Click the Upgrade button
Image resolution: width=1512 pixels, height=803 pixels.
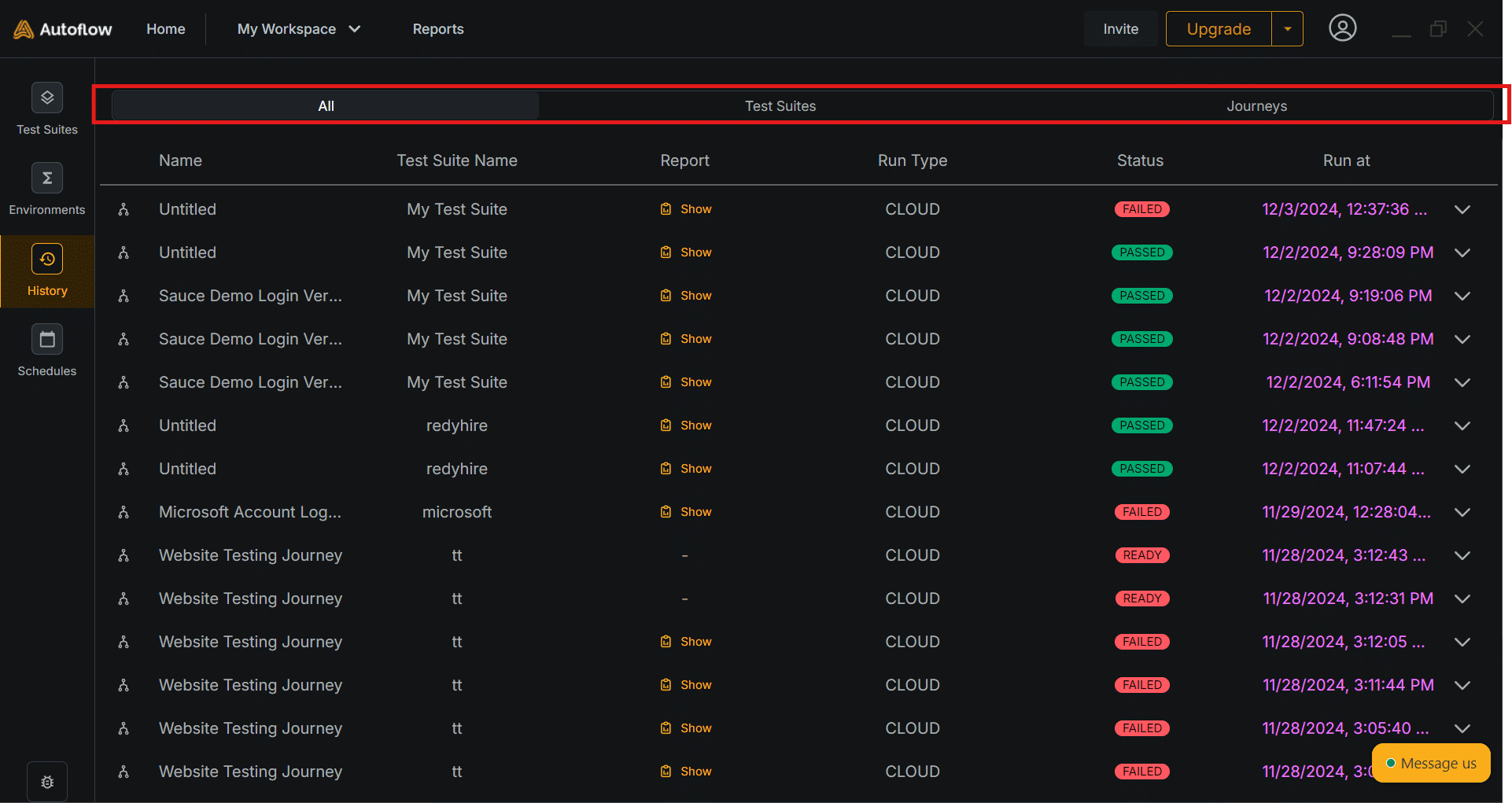tap(1218, 29)
